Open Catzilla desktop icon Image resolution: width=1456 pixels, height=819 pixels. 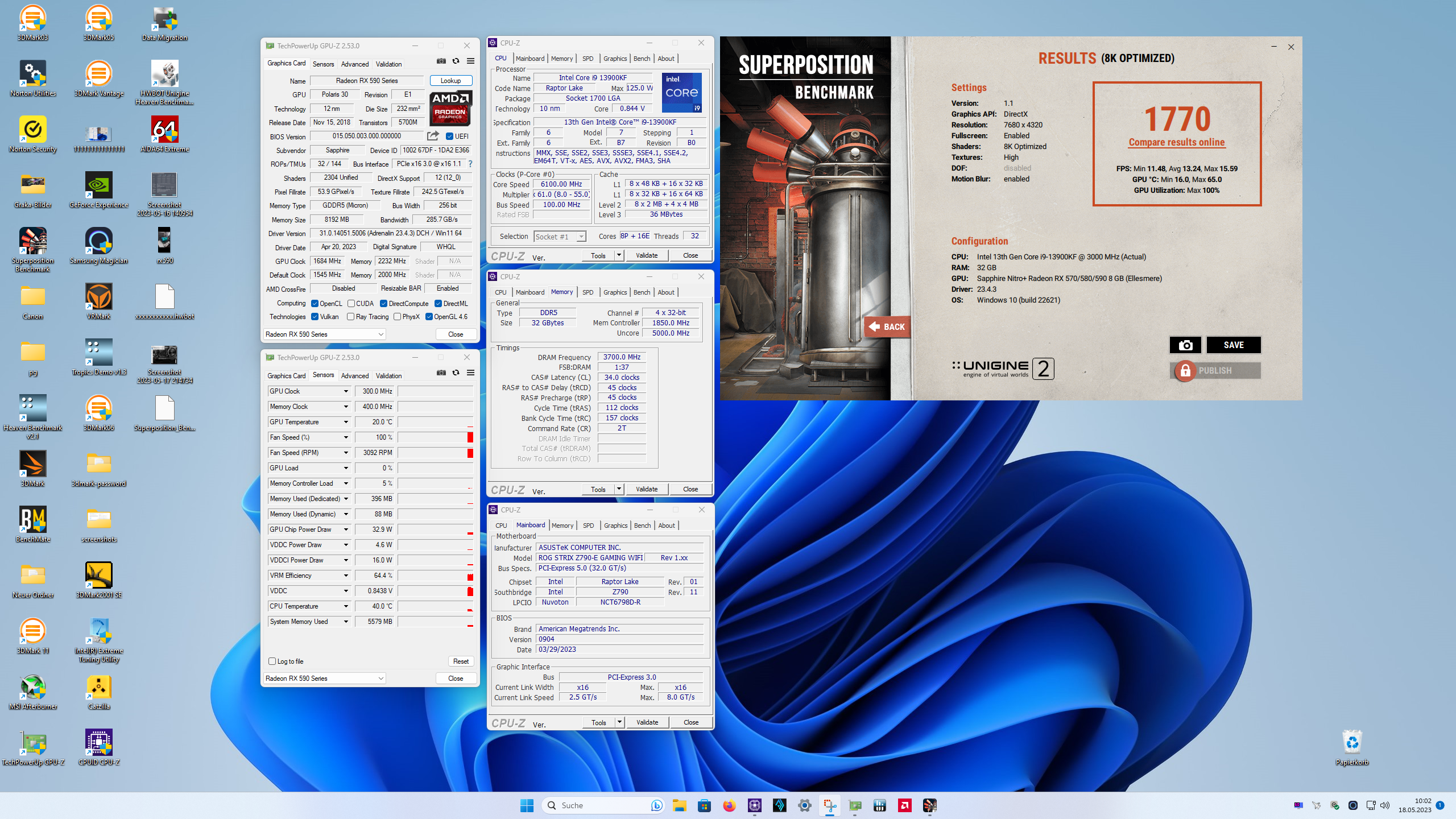coord(99,692)
